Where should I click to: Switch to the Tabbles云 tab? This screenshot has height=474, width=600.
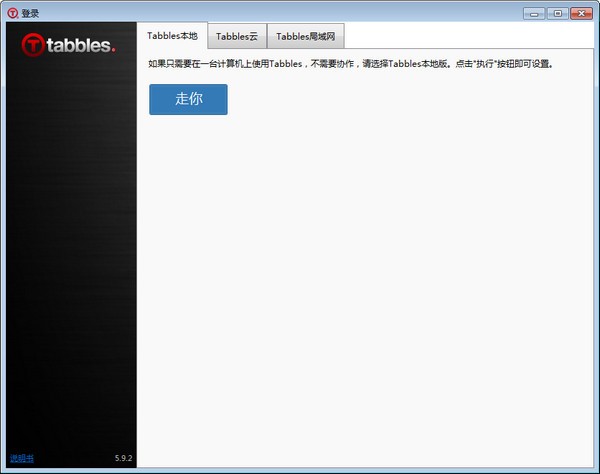(237, 36)
